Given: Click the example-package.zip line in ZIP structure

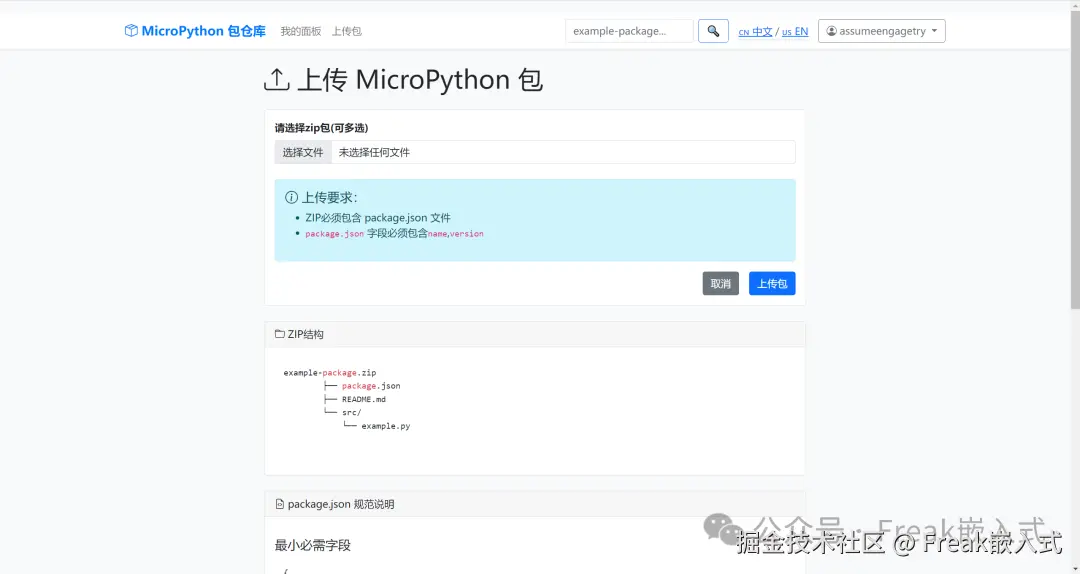Looking at the screenshot, I should tap(330, 373).
